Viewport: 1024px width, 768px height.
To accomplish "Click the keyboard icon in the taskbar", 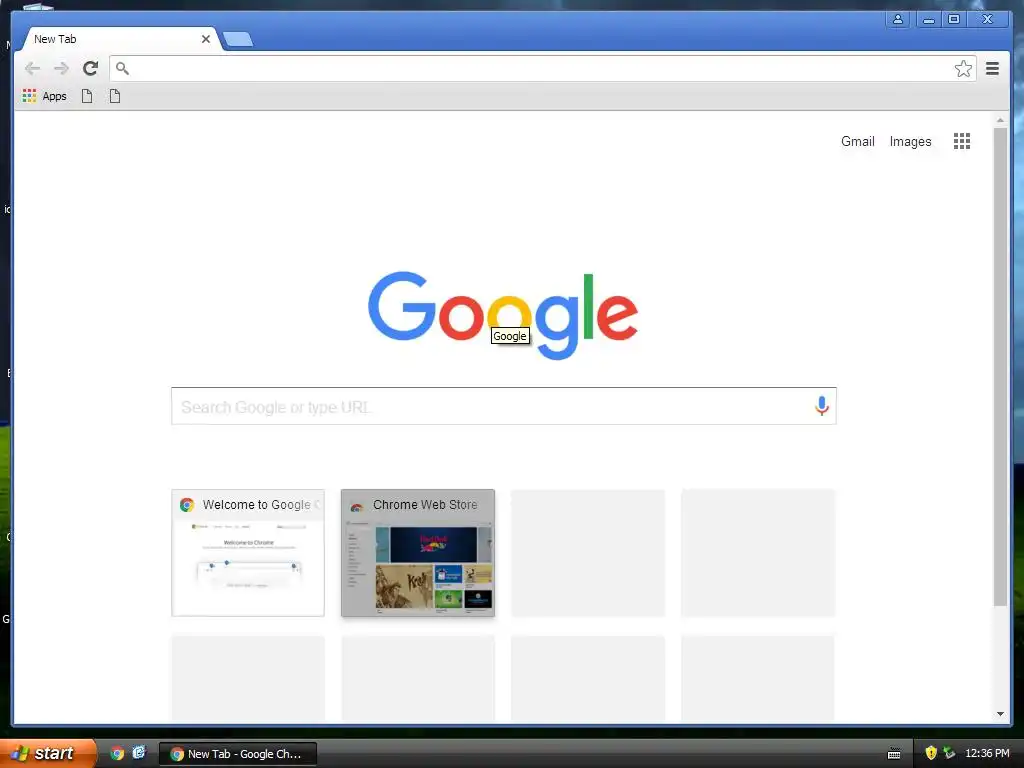I will click(894, 754).
